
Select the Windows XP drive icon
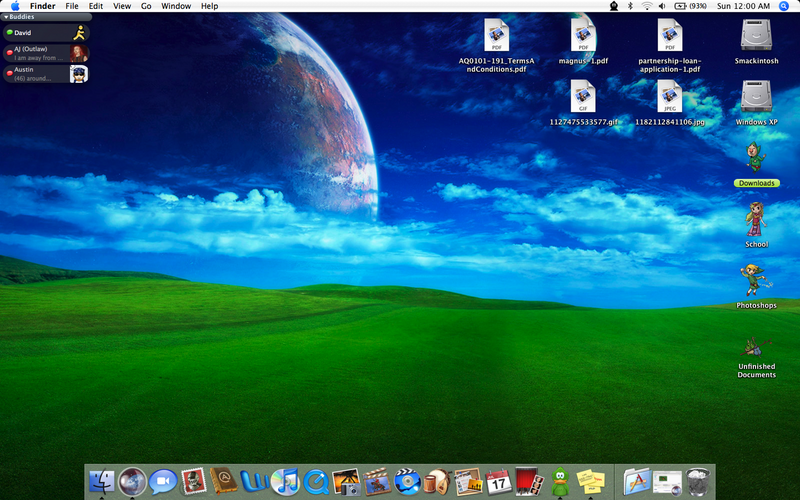click(756, 96)
